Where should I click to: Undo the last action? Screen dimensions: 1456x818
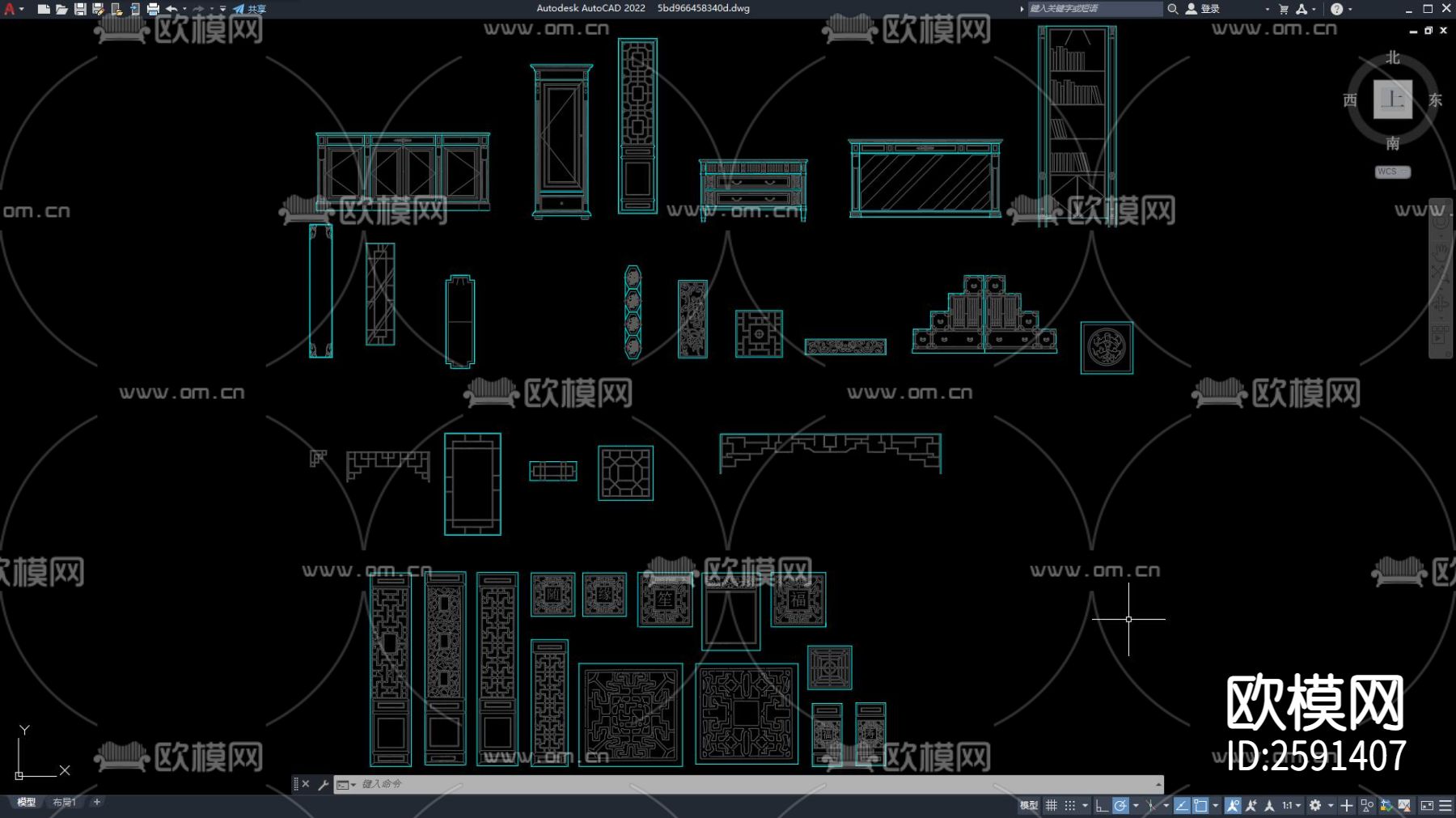171,9
